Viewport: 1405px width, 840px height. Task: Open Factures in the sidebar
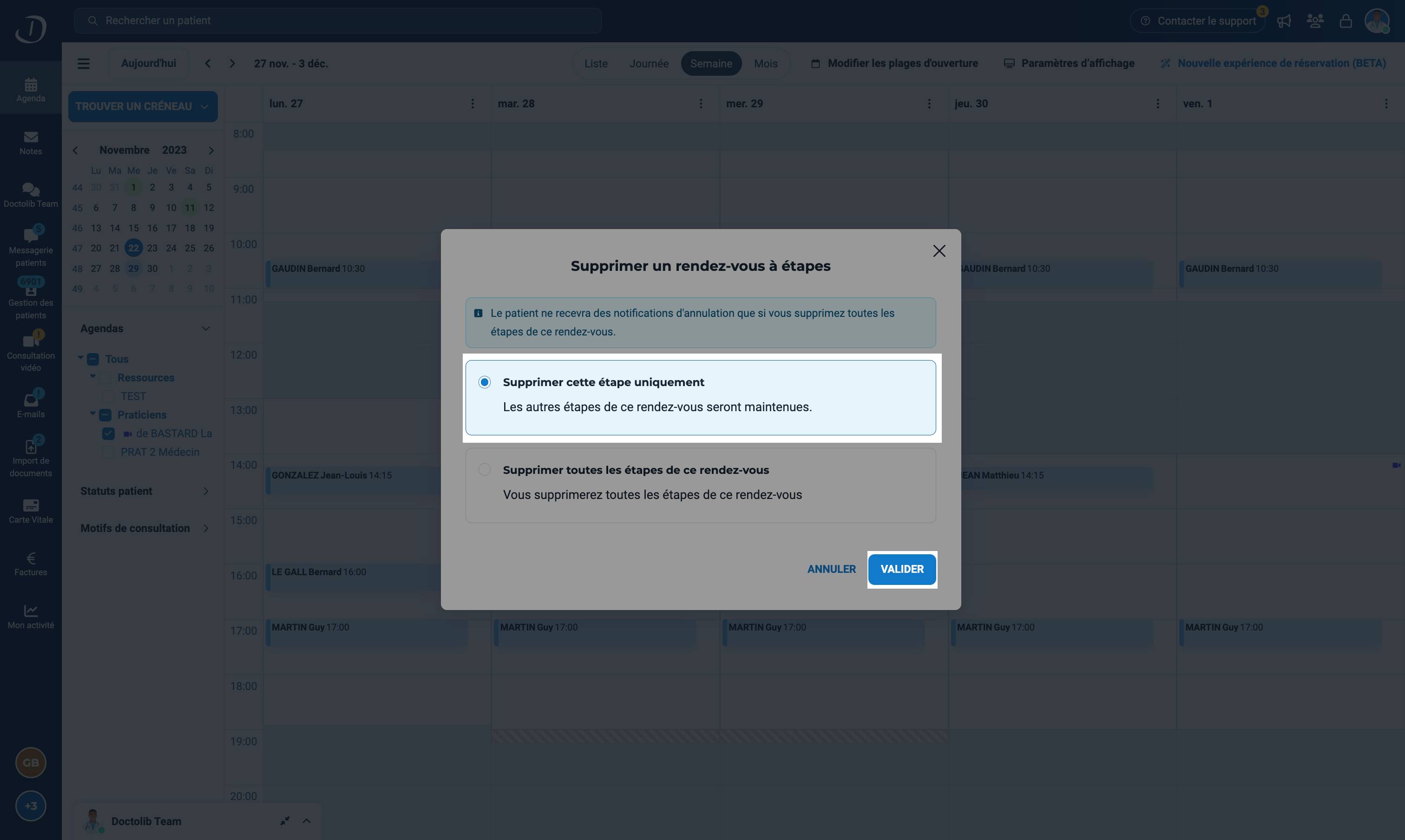(31, 564)
